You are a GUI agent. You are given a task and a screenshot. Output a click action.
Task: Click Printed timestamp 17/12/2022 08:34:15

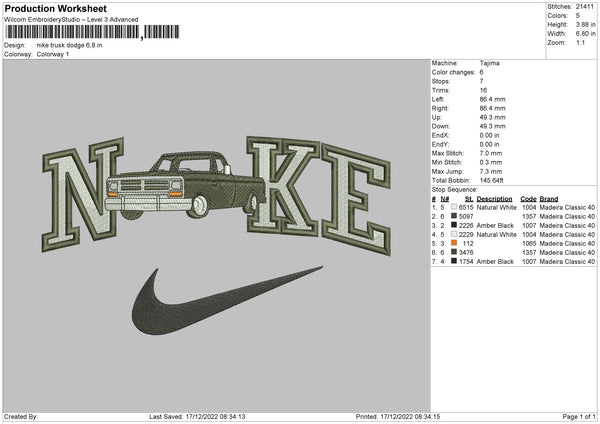[x=410, y=417]
